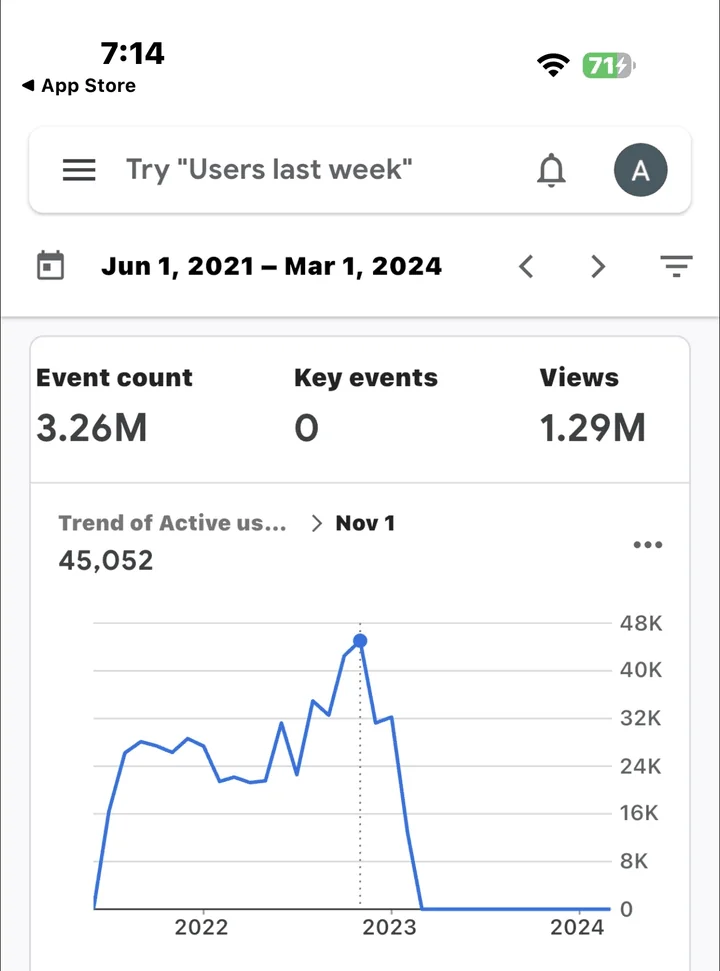Tap the 32K y-axis label

coord(641,718)
